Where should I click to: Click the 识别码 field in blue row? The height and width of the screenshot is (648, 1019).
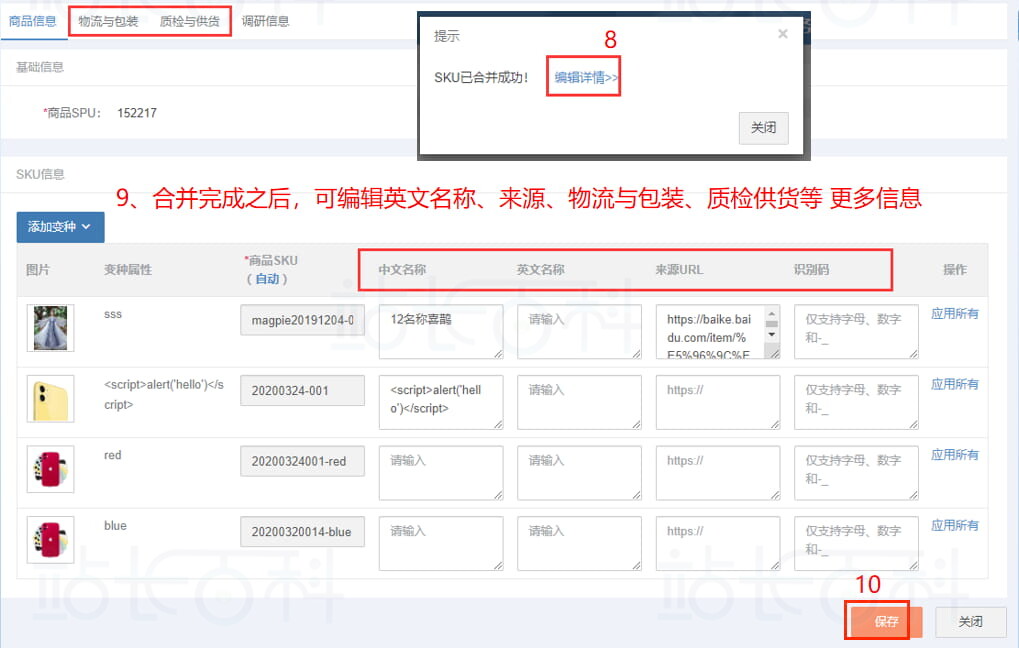click(x=855, y=543)
